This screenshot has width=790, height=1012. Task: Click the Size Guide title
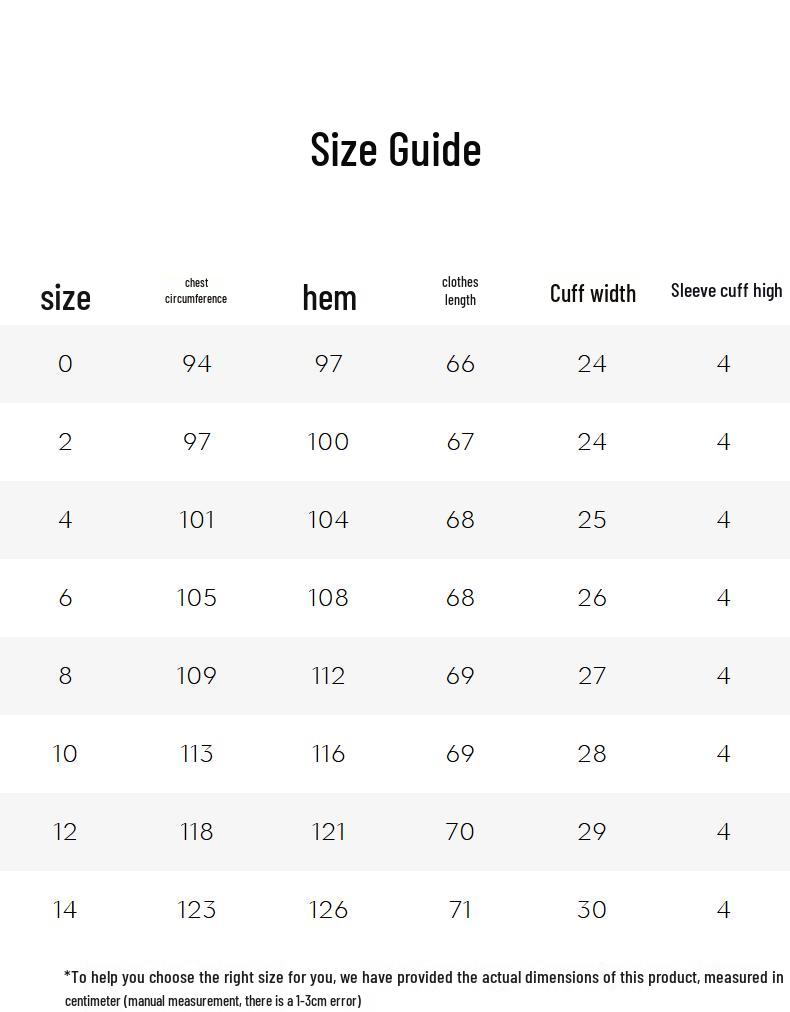click(x=396, y=149)
